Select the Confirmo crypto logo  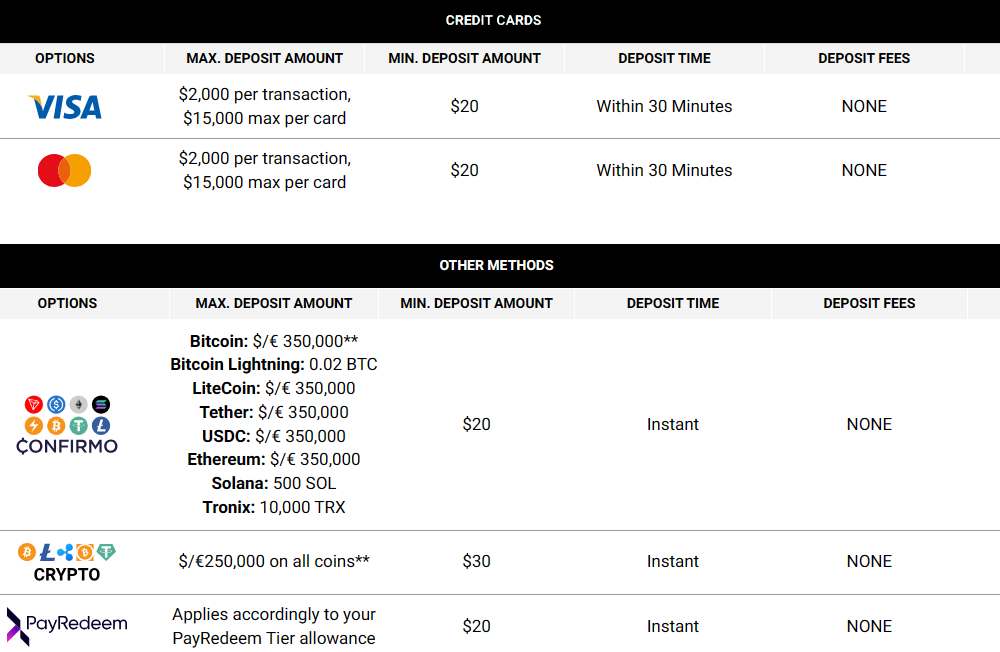(67, 425)
